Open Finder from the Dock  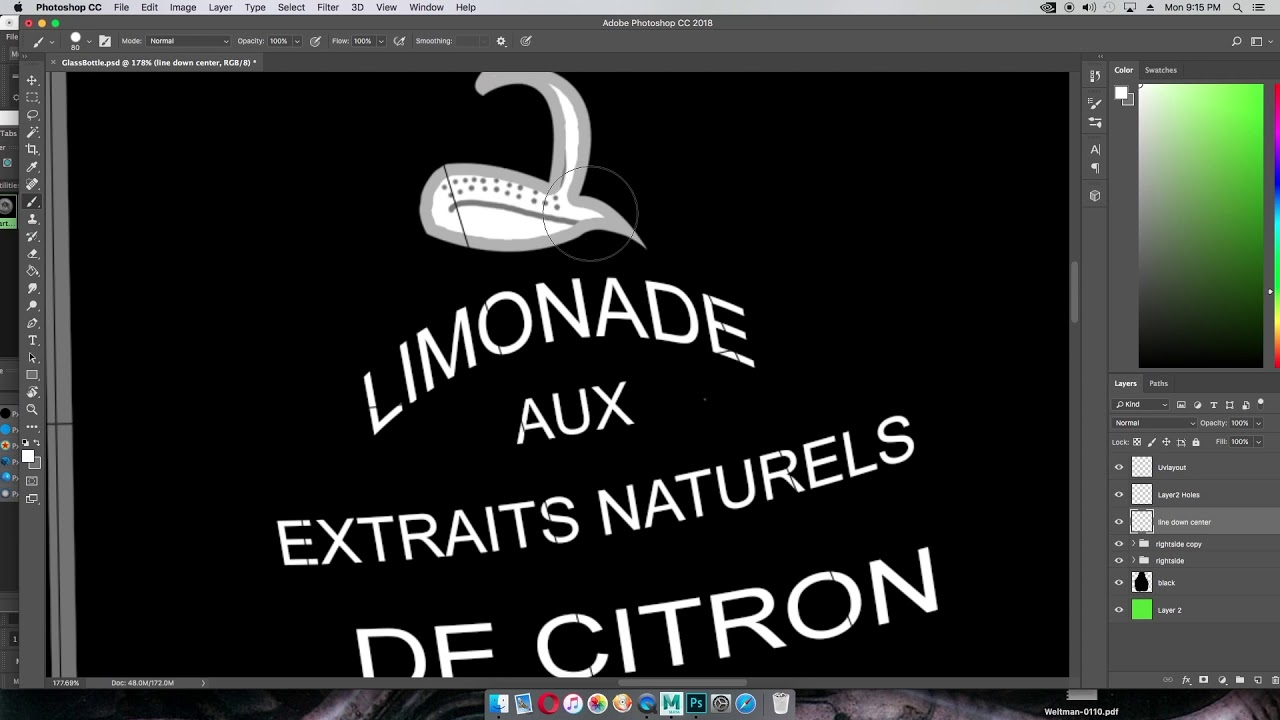(x=498, y=704)
